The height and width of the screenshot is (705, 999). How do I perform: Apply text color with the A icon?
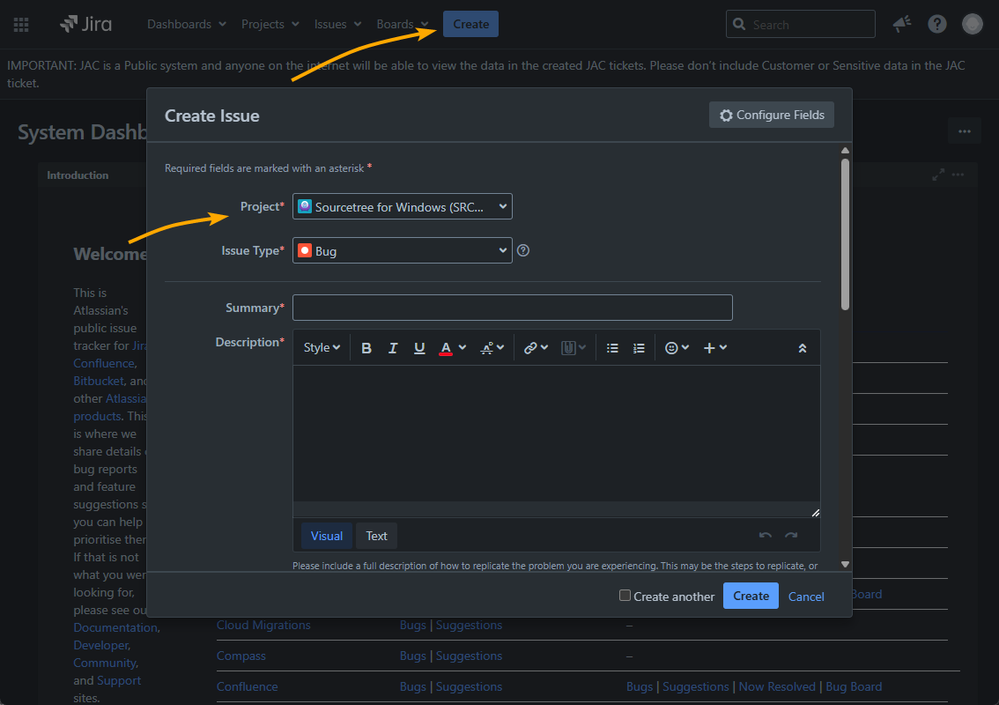[x=446, y=348]
